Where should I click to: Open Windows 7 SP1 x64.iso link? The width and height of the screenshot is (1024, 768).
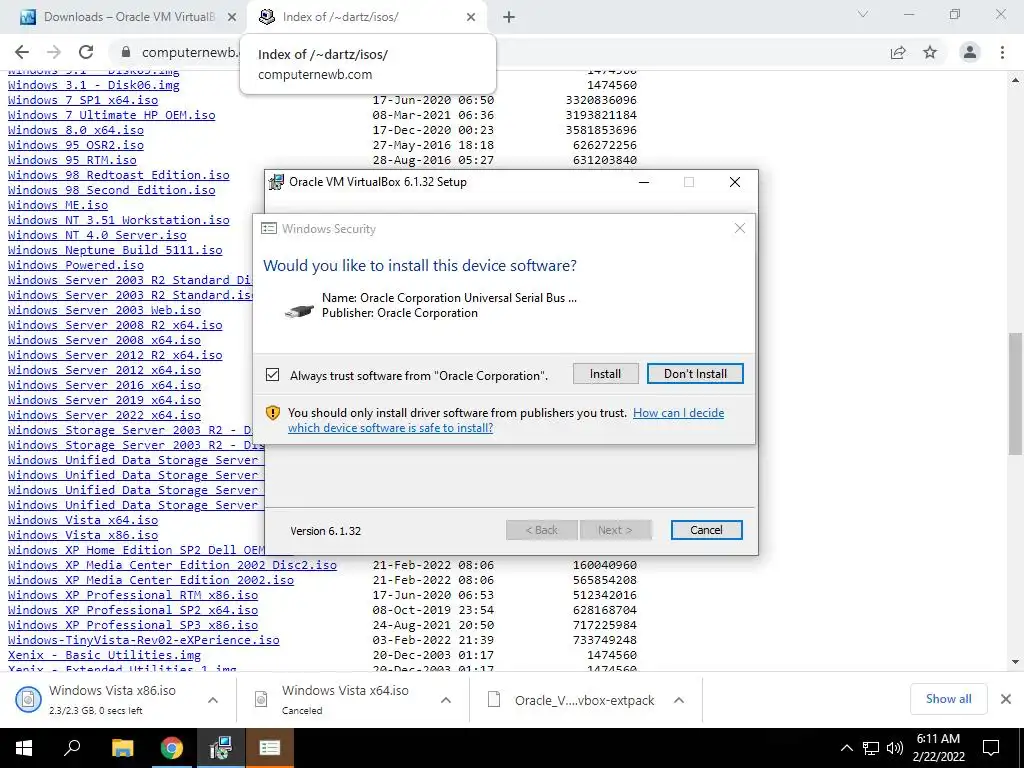coord(83,100)
